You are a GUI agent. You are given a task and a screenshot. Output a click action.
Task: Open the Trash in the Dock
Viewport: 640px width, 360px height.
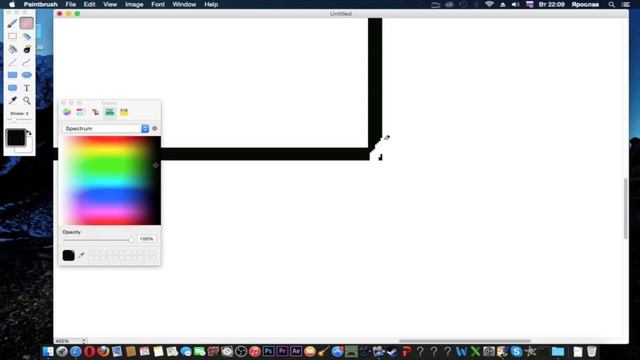591,351
